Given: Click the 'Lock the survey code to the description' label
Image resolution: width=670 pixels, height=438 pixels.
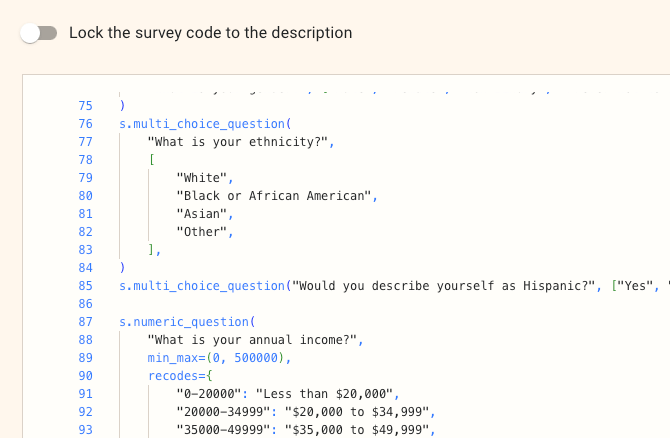Looking at the screenshot, I should [210, 33].
